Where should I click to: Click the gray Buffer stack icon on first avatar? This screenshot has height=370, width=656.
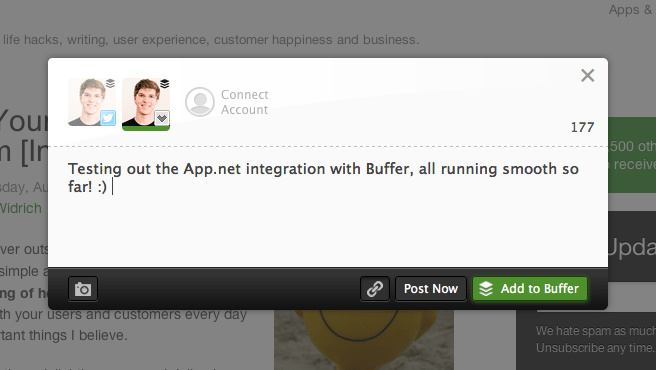pos(110,83)
